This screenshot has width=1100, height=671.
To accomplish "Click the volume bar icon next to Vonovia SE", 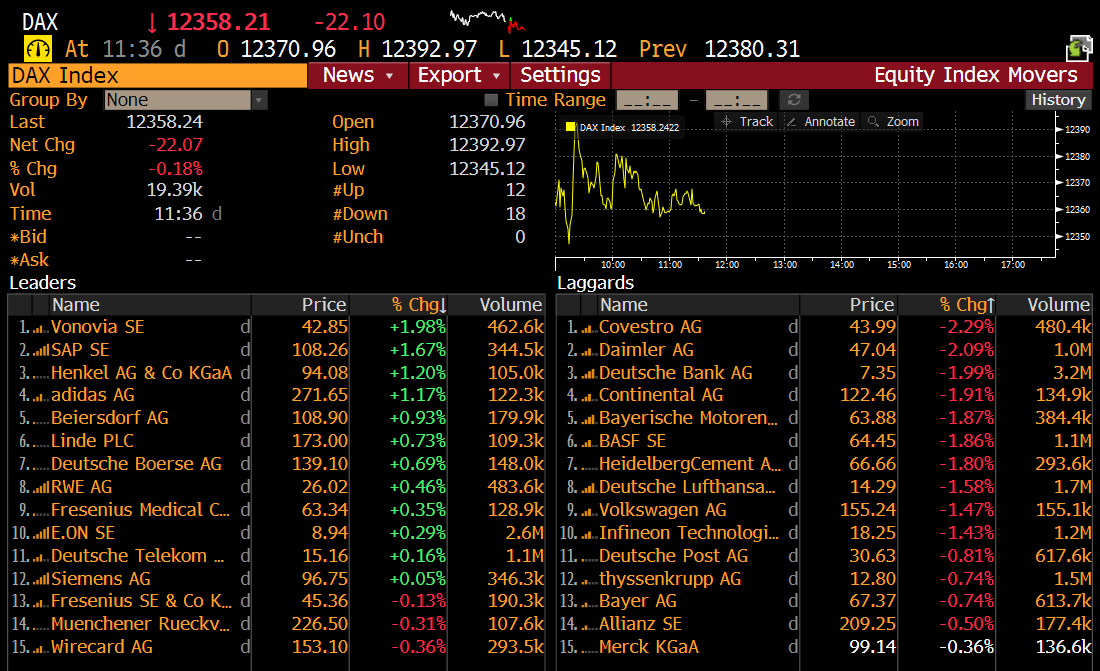I will pyautogui.click(x=41, y=328).
